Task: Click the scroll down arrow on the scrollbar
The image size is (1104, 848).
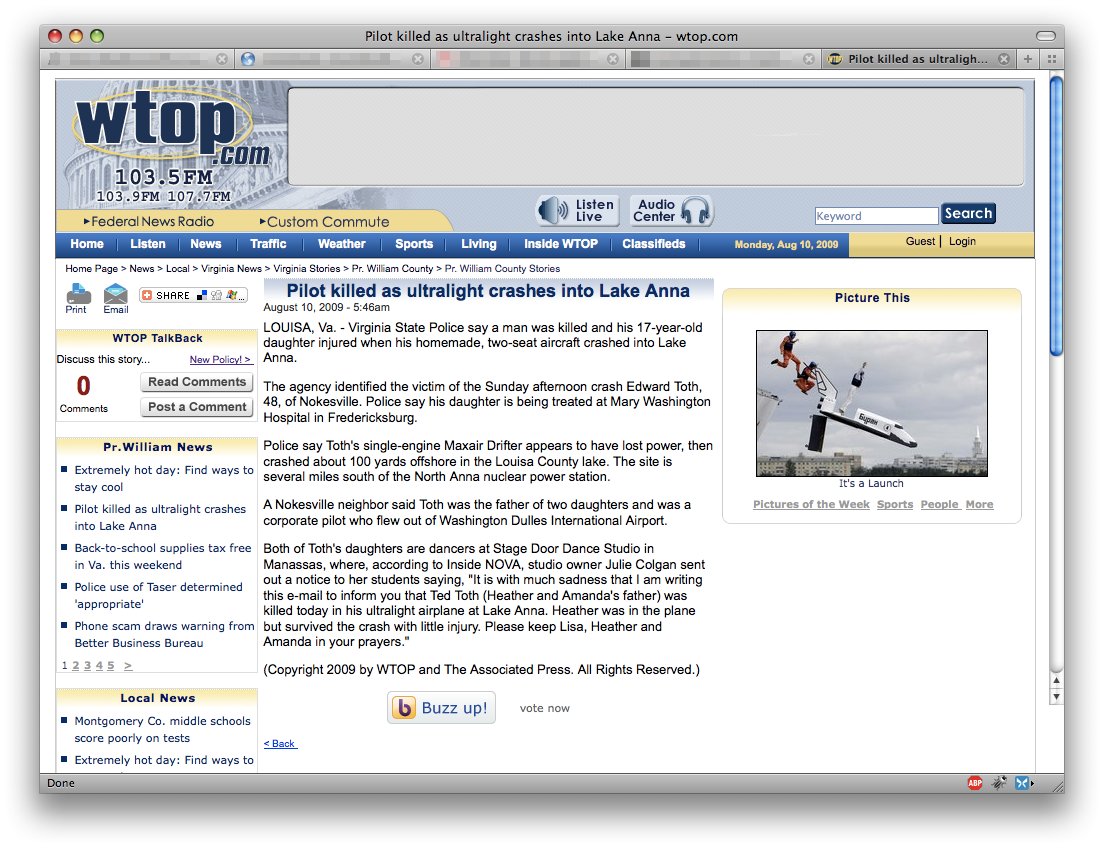Action: pyautogui.click(x=1056, y=696)
